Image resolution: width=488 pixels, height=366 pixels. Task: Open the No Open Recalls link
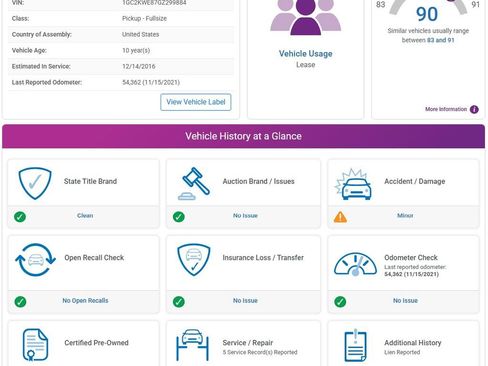coord(85,300)
